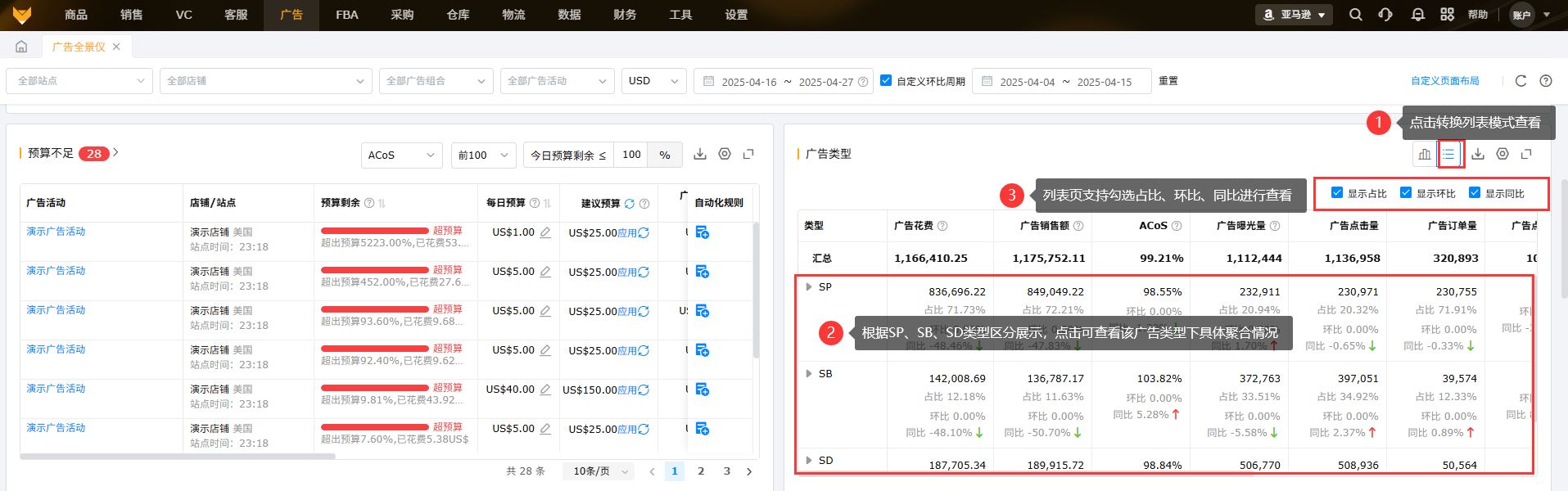The image size is (1568, 491).
Task: Click the 自定义页面布局 link
Action: coord(1445,81)
